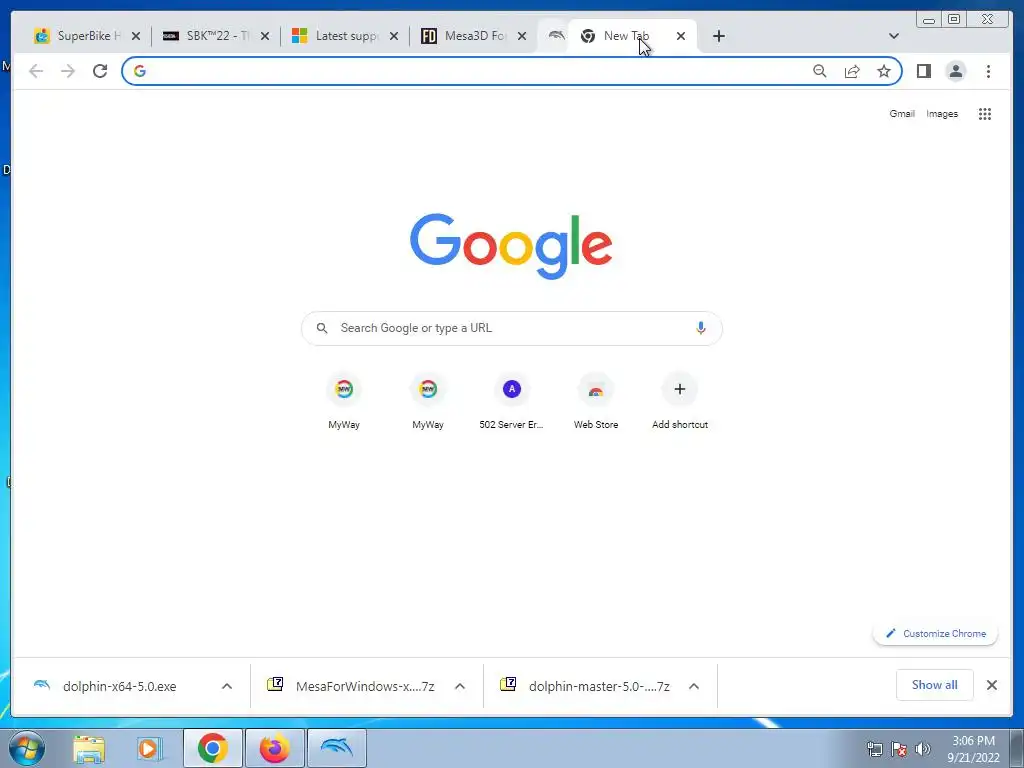
Task: Click the taskbar clock showing 3:06 PM
Action: point(973,749)
